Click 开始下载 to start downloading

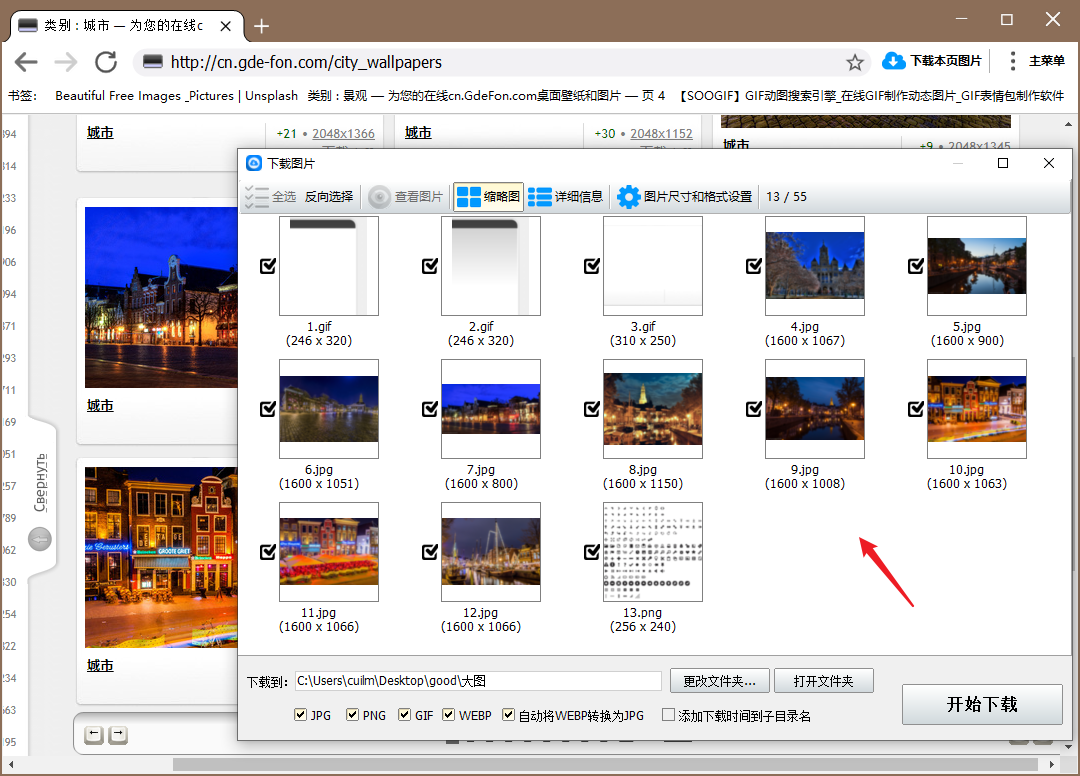(x=982, y=704)
